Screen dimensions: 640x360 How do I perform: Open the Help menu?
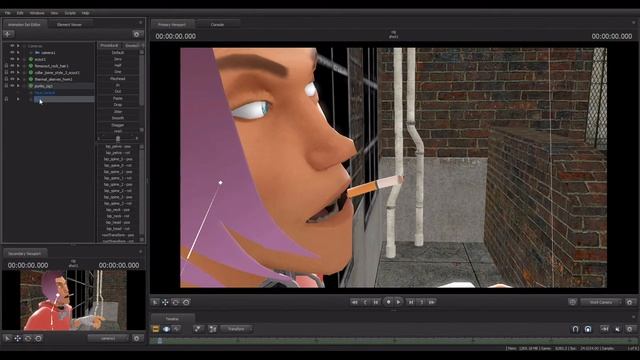(x=85, y=13)
